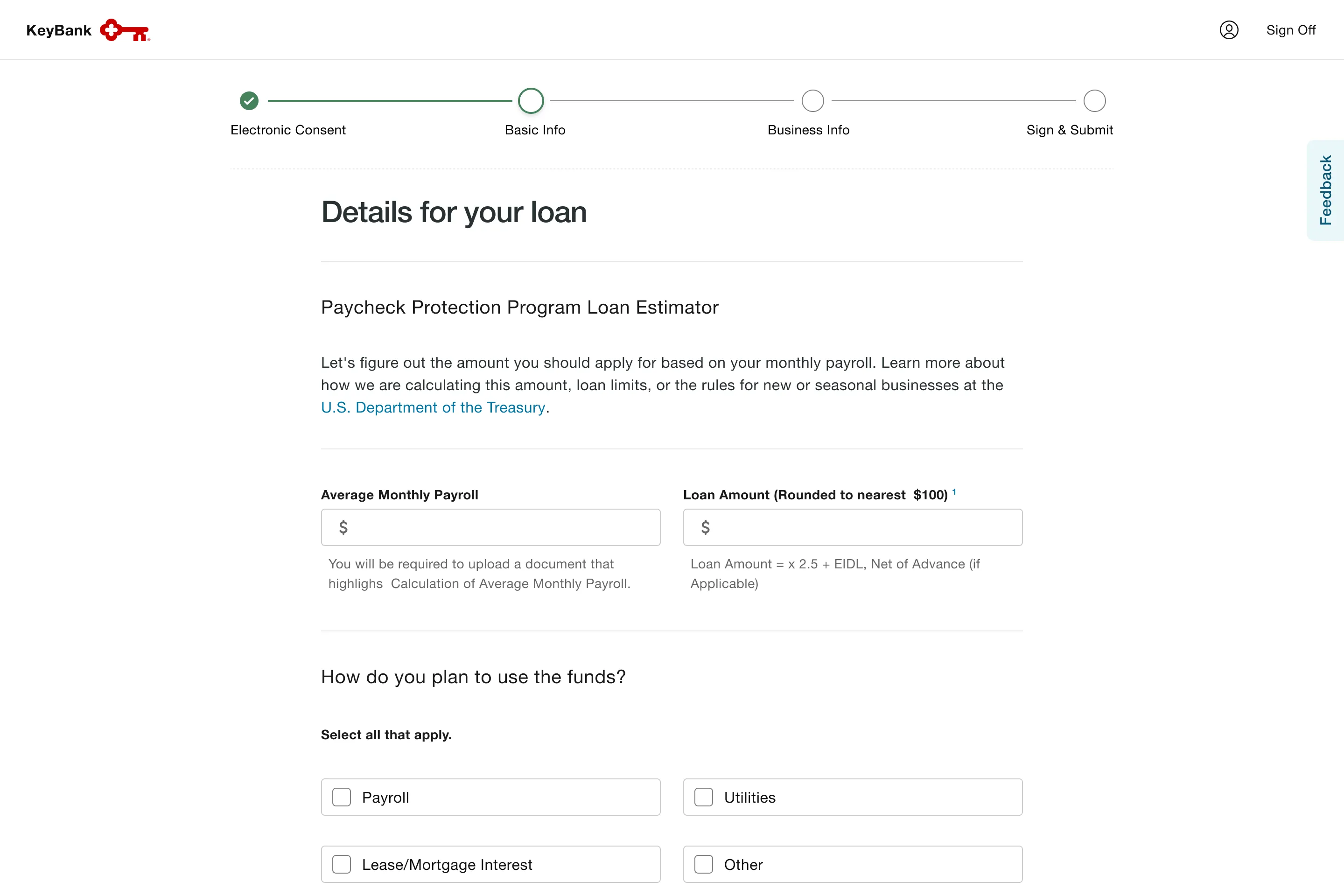The image size is (1344, 896).
Task: Click inside the Loan Amount input
Action: point(853,527)
